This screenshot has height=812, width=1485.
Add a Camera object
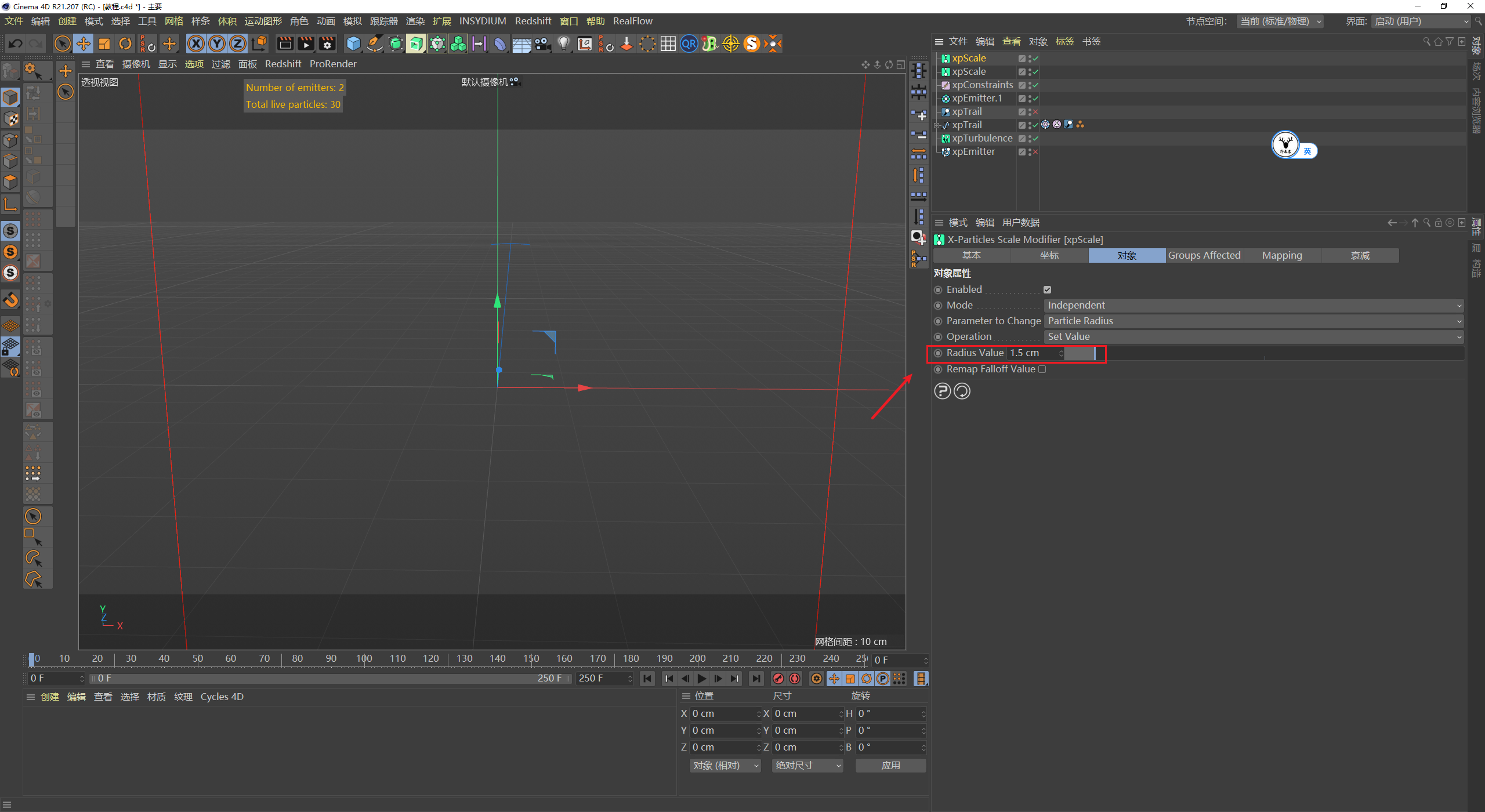542,43
